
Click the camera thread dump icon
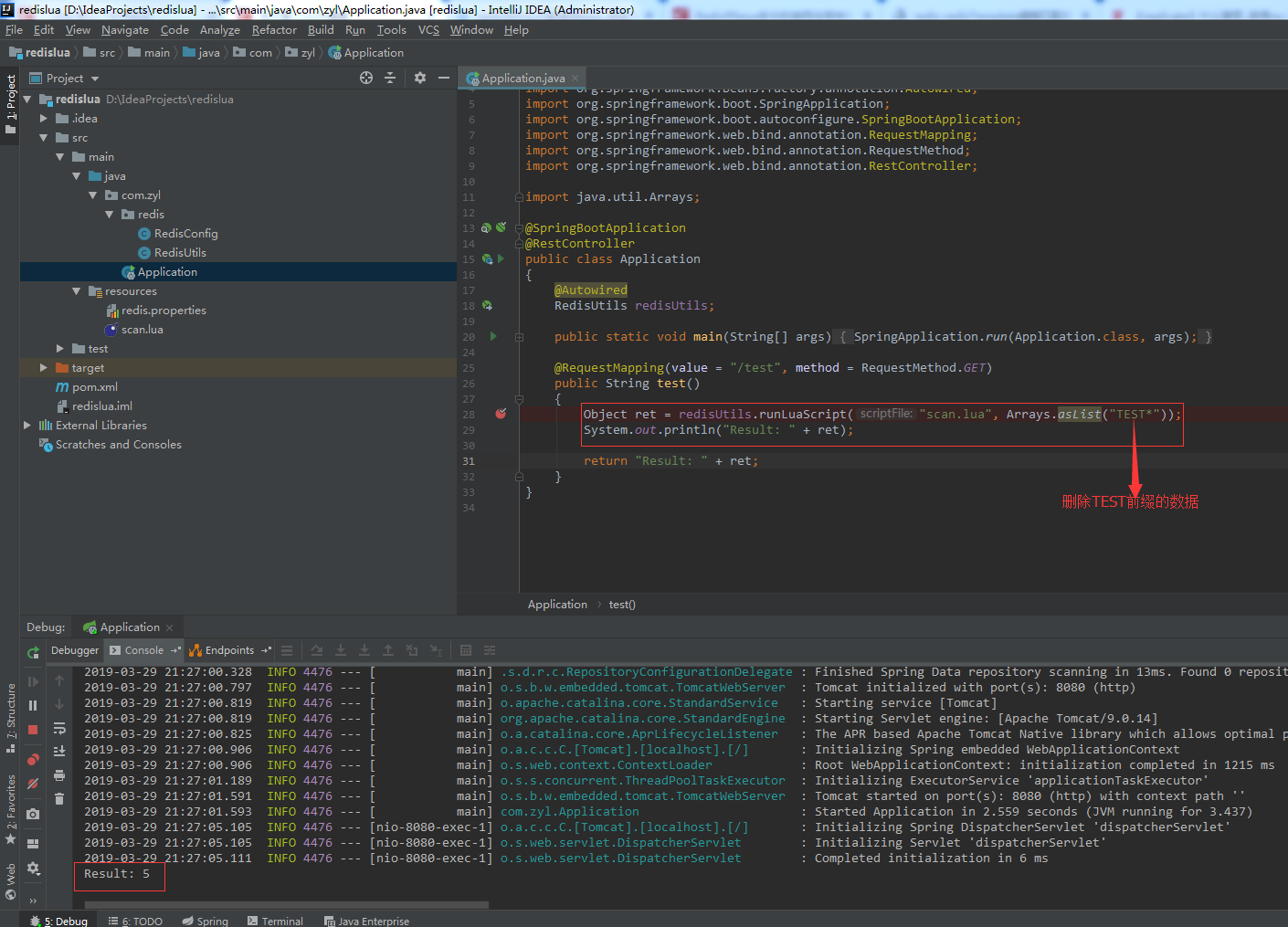[33, 814]
